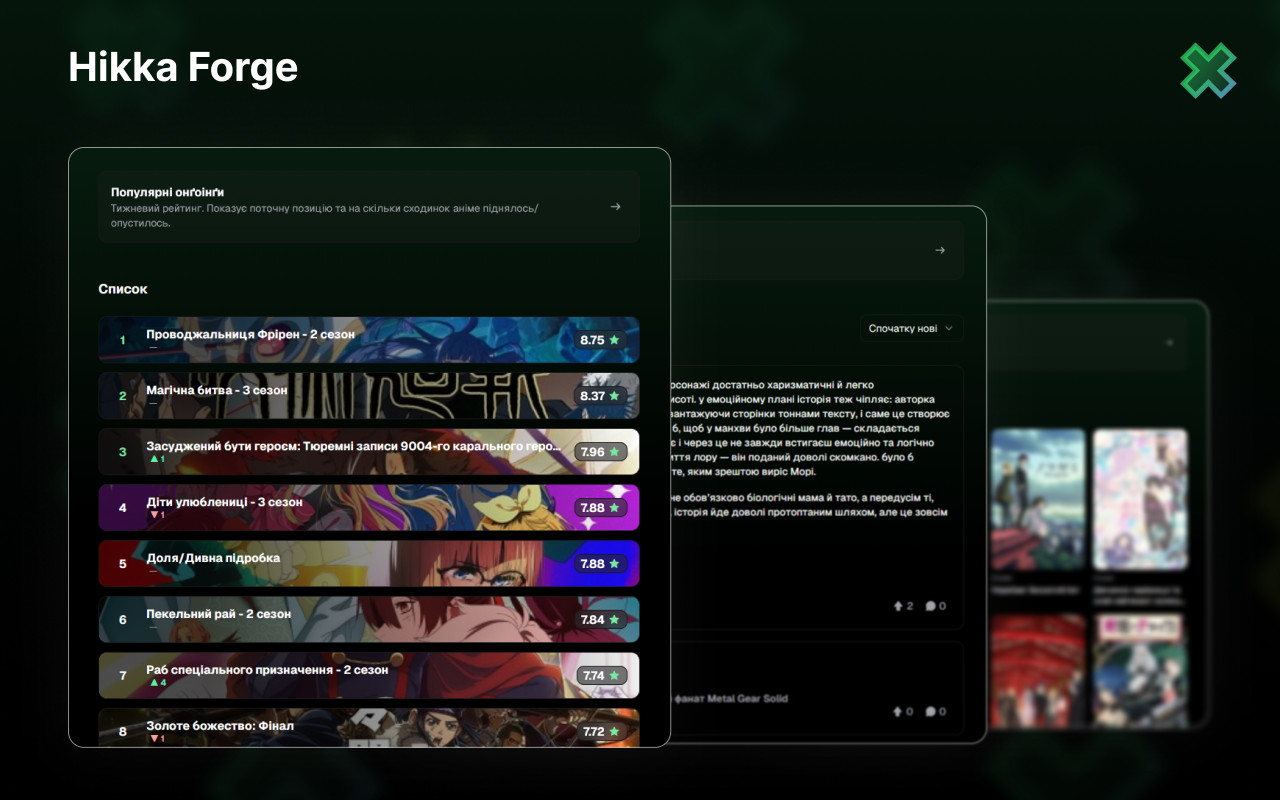Open Доля/Дивна підробка entry
This screenshot has width=1280, height=800.
(x=369, y=564)
